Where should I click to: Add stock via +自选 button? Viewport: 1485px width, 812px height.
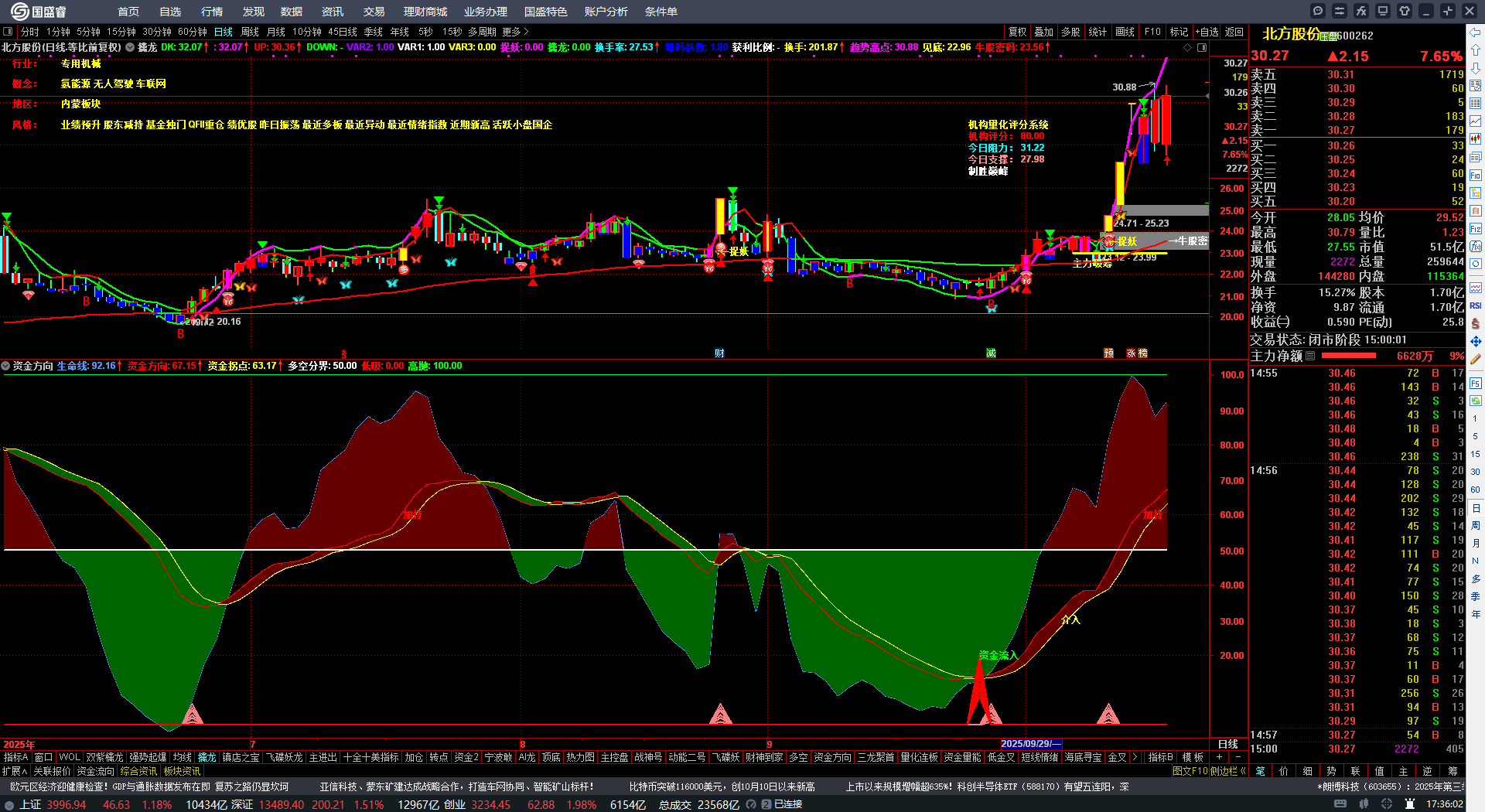tap(1207, 32)
